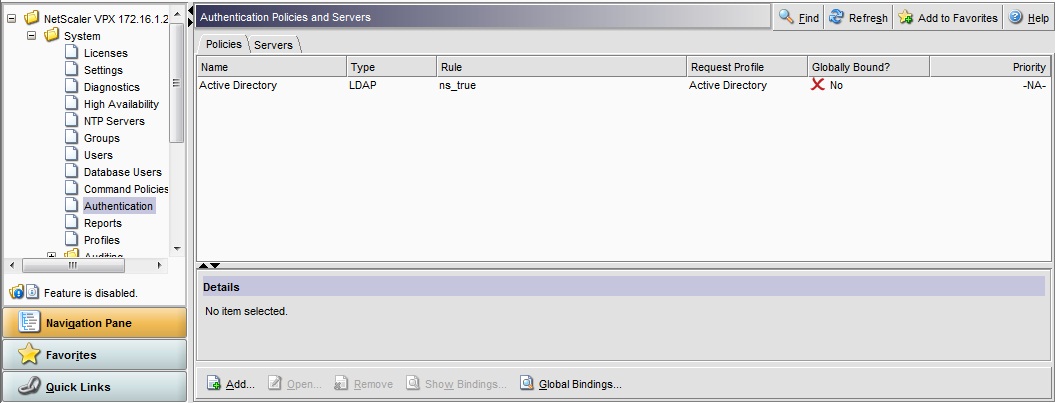Viewport: 1055px width, 403px height.
Task: Open the Navigation Pane section
Action: click(x=94, y=322)
